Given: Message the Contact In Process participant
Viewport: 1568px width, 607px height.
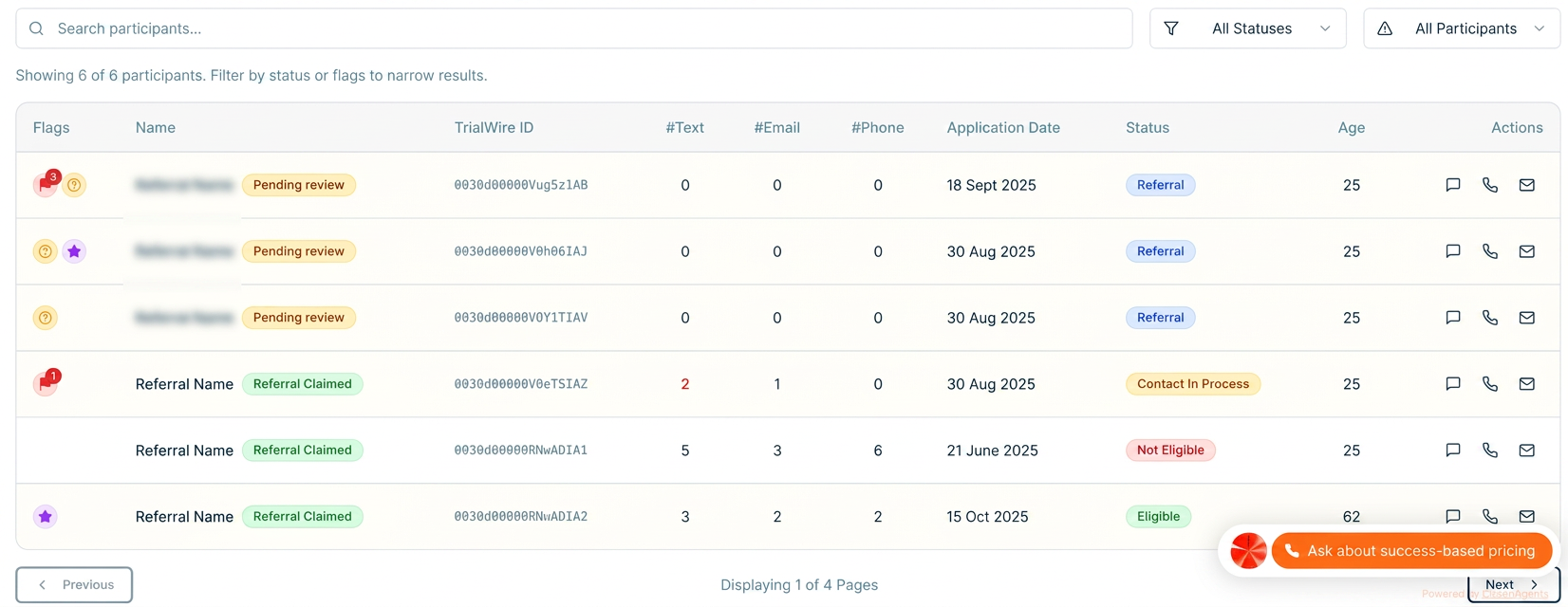Looking at the screenshot, I should pyautogui.click(x=1452, y=384).
